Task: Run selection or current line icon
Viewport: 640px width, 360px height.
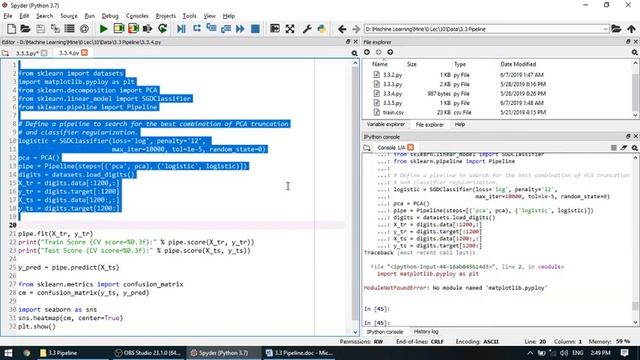Action: (148, 29)
